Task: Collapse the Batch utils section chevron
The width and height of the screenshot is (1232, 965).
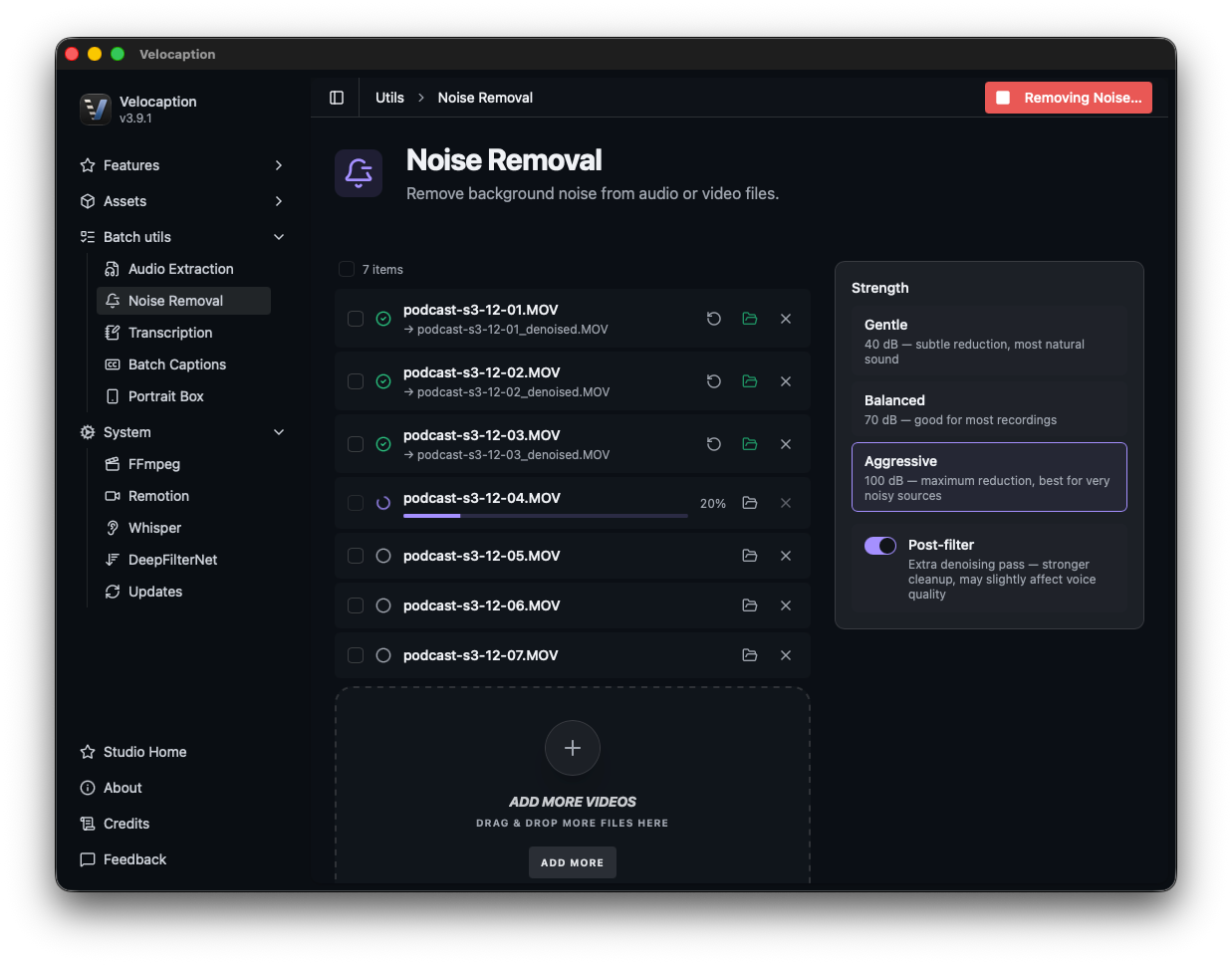Action: [x=279, y=237]
